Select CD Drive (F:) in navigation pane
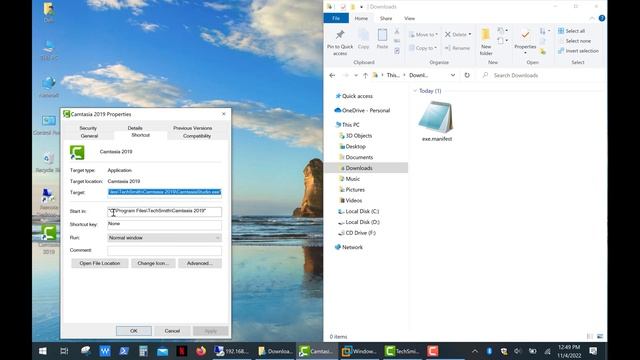Screen dimensions: 640x360 (x=360, y=233)
